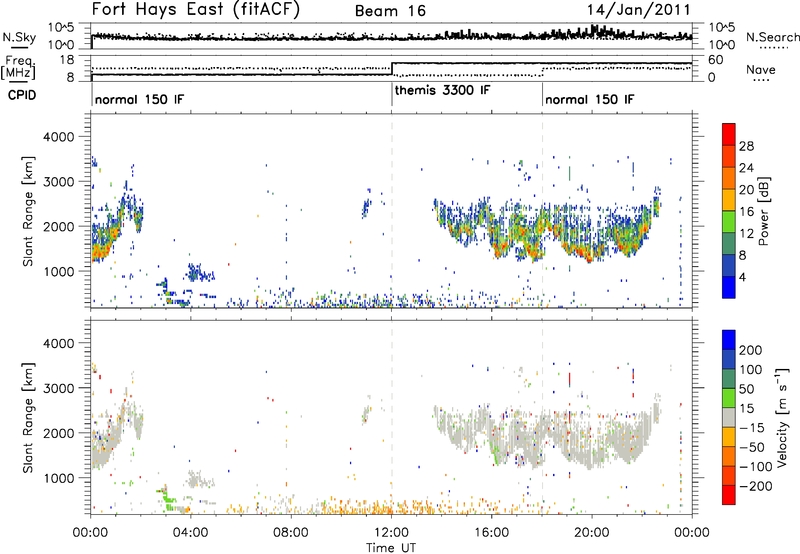Click the dashed 12:00 marker line in power panel
Screen dimensions: 800x554
point(392,211)
